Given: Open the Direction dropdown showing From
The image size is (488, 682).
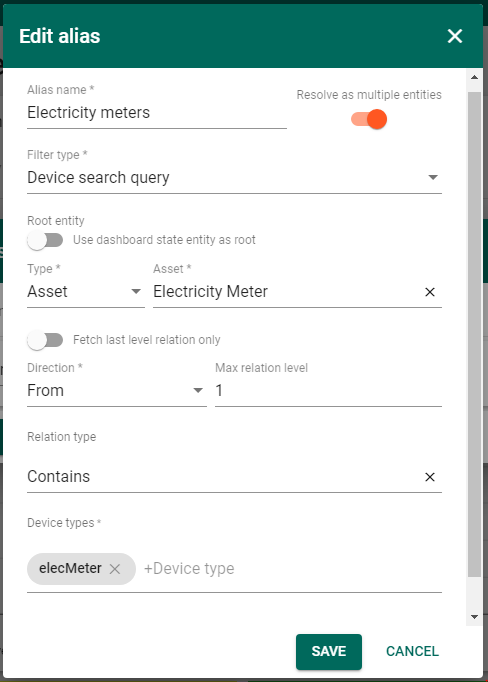Looking at the screenshot, I should 117,391.
